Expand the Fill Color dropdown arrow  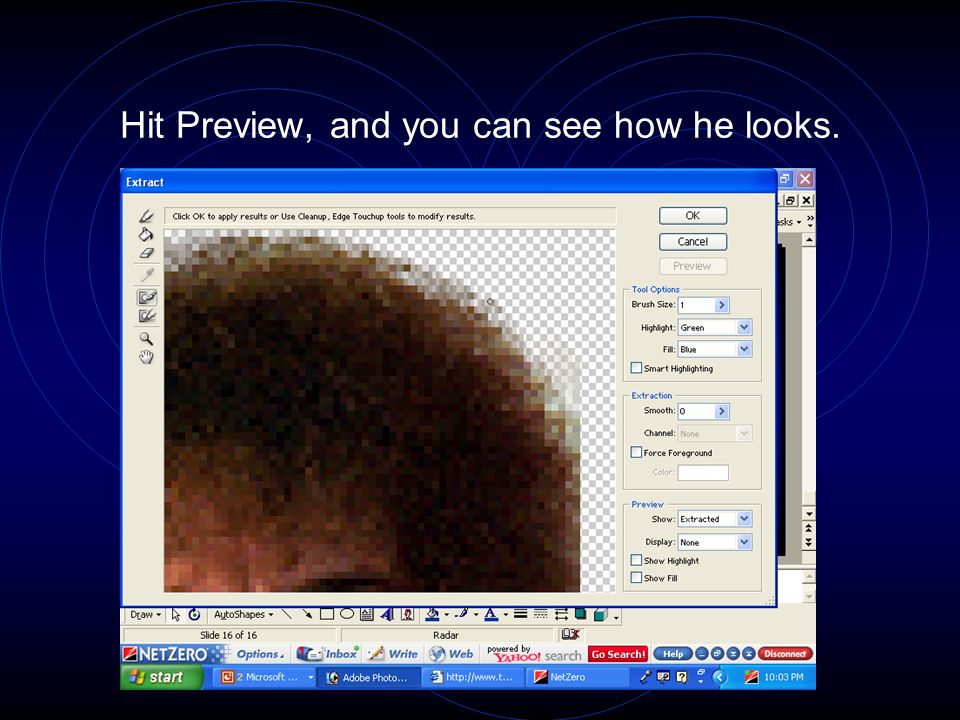click(x=446, y=615)
